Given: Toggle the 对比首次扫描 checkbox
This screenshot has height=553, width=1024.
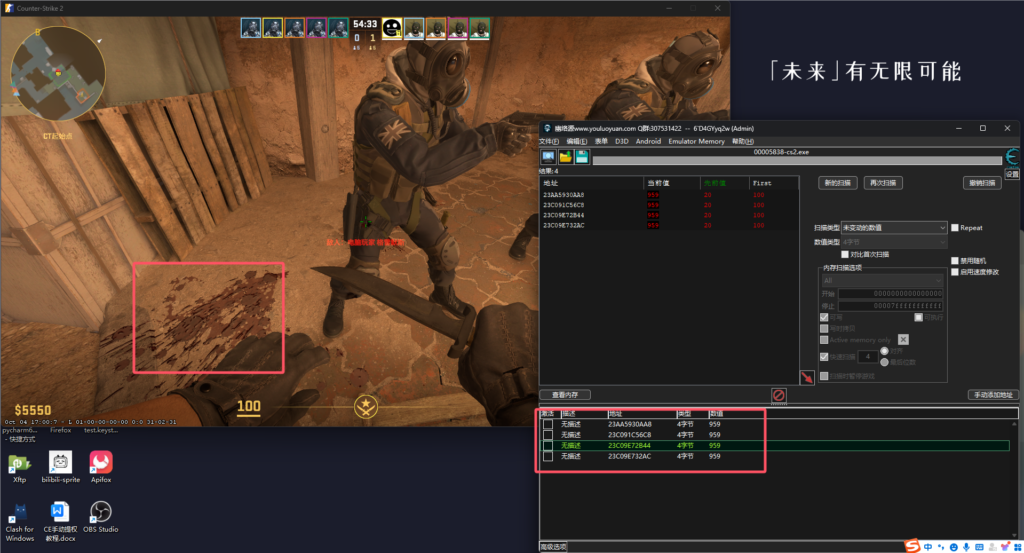Looking at the screenshot, I should pyautogui.click(x=845, y=255).
